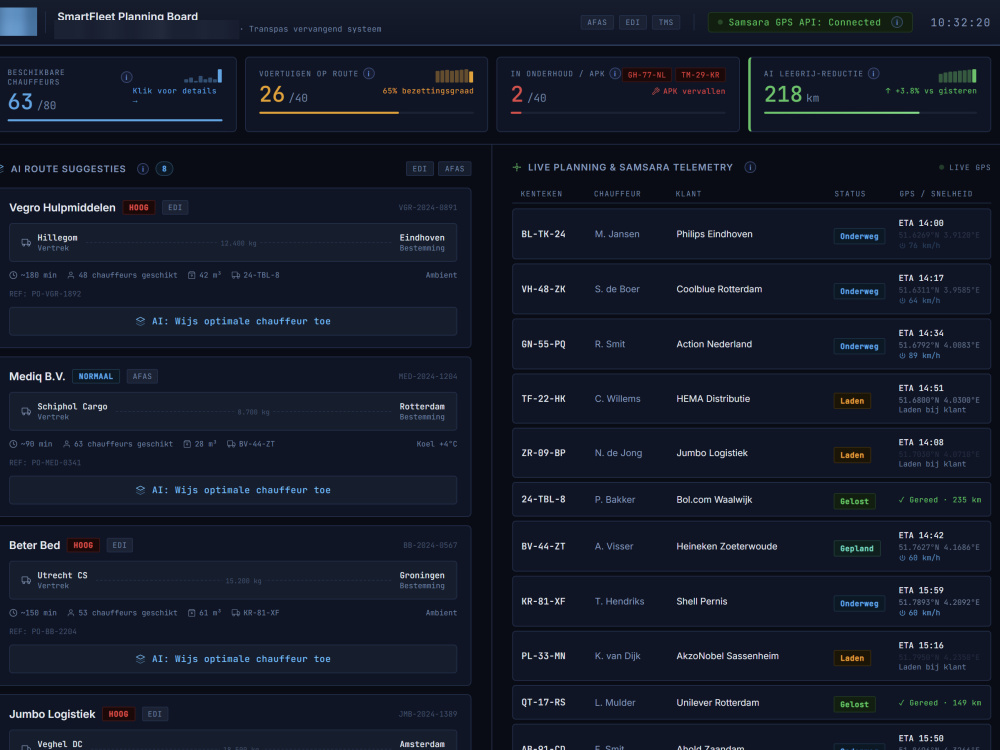This screenshot has height=750, width=1000.
Task: Click info icon beside AI Leegrij-Reductie
Action: point(874,74)
